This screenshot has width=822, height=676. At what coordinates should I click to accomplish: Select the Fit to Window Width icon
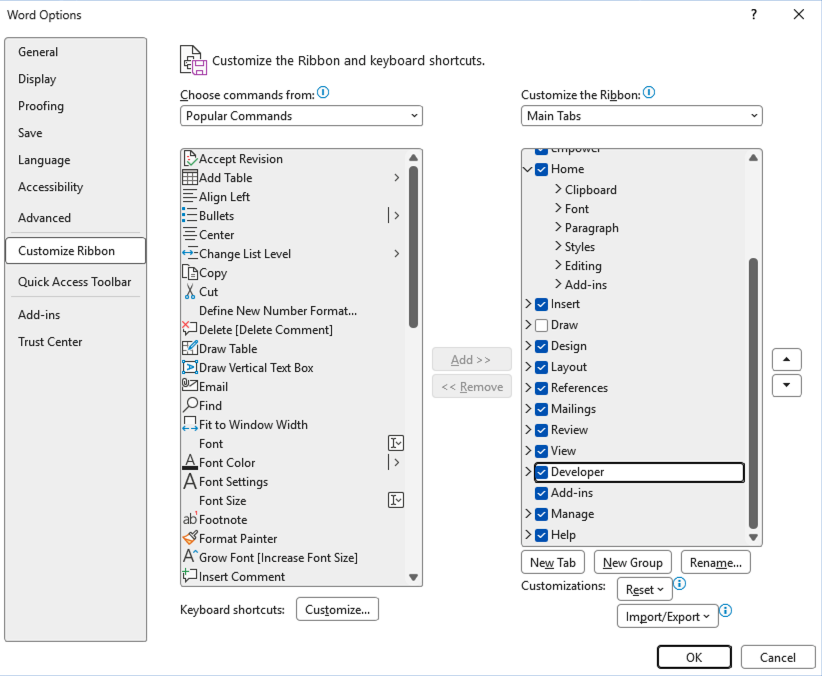click(190, 424)
